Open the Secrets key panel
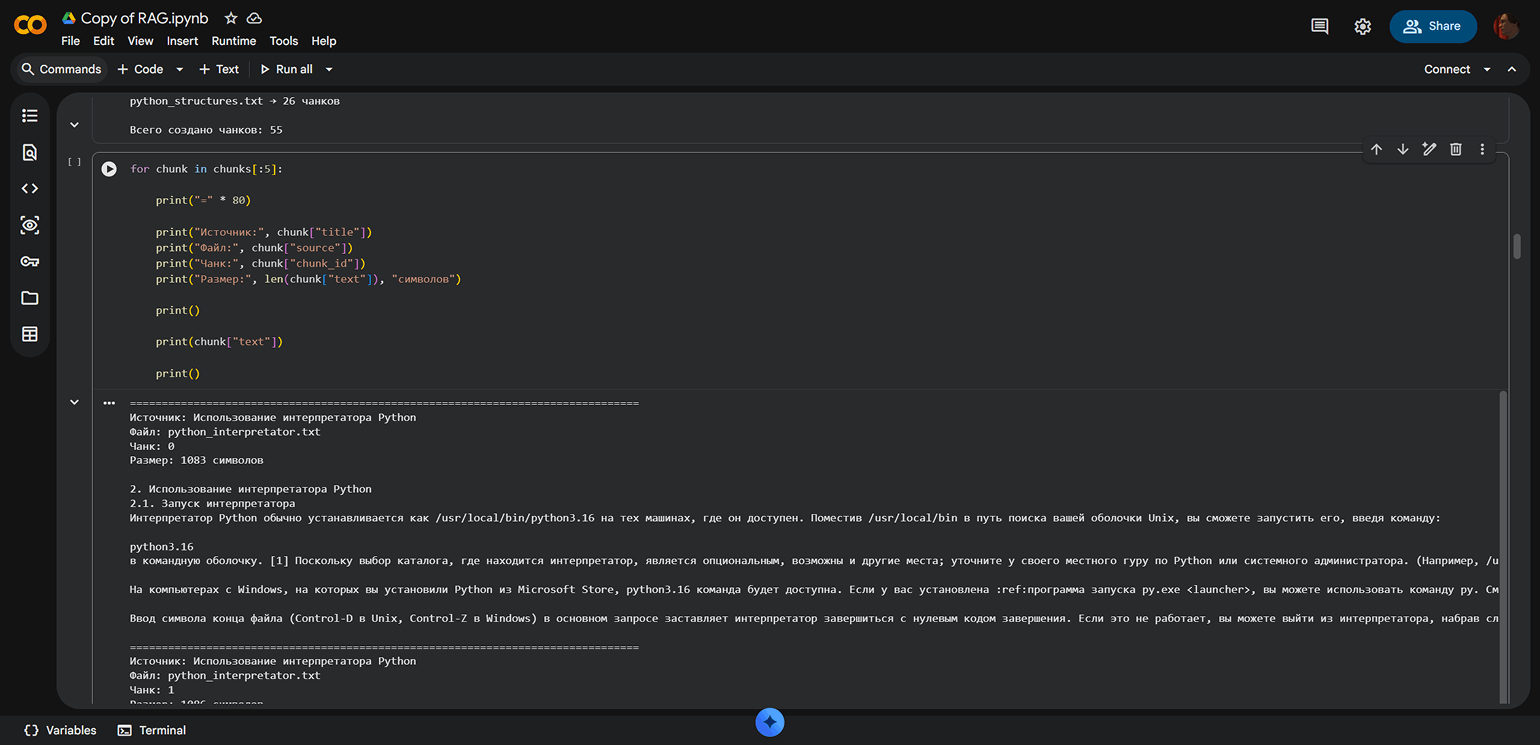Viewport: 1540px width, 745px height. click(30, 261)
